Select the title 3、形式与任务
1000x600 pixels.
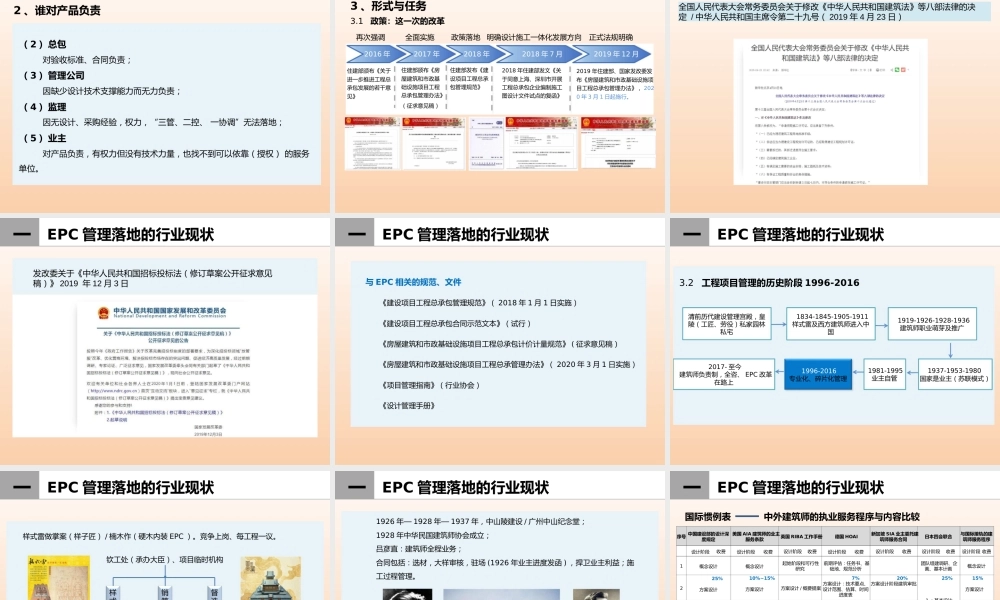pyautogui.click(x=388, y=6)
